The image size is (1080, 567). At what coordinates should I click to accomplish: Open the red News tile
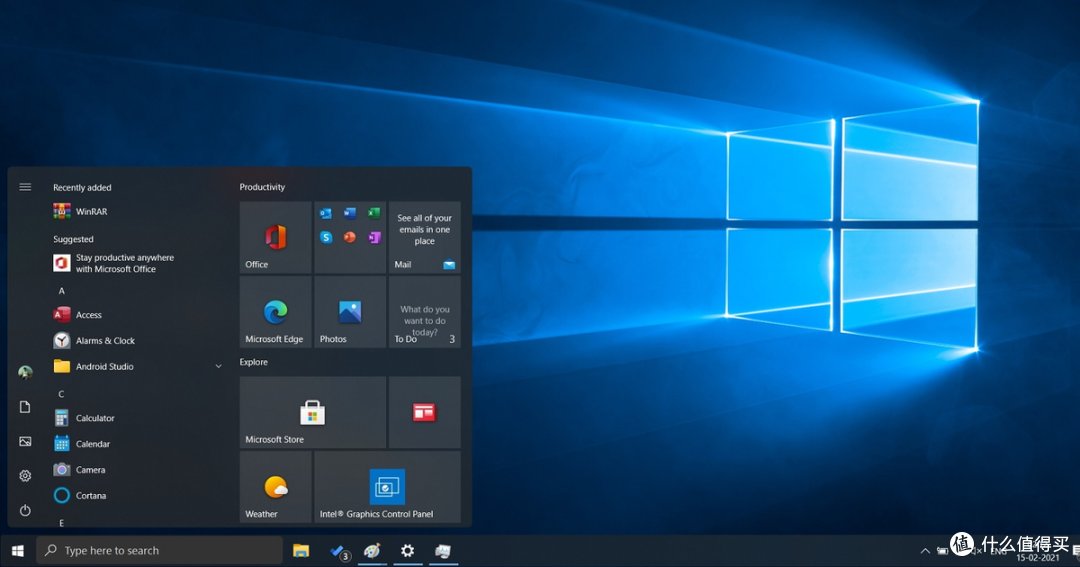coord(424,412)
